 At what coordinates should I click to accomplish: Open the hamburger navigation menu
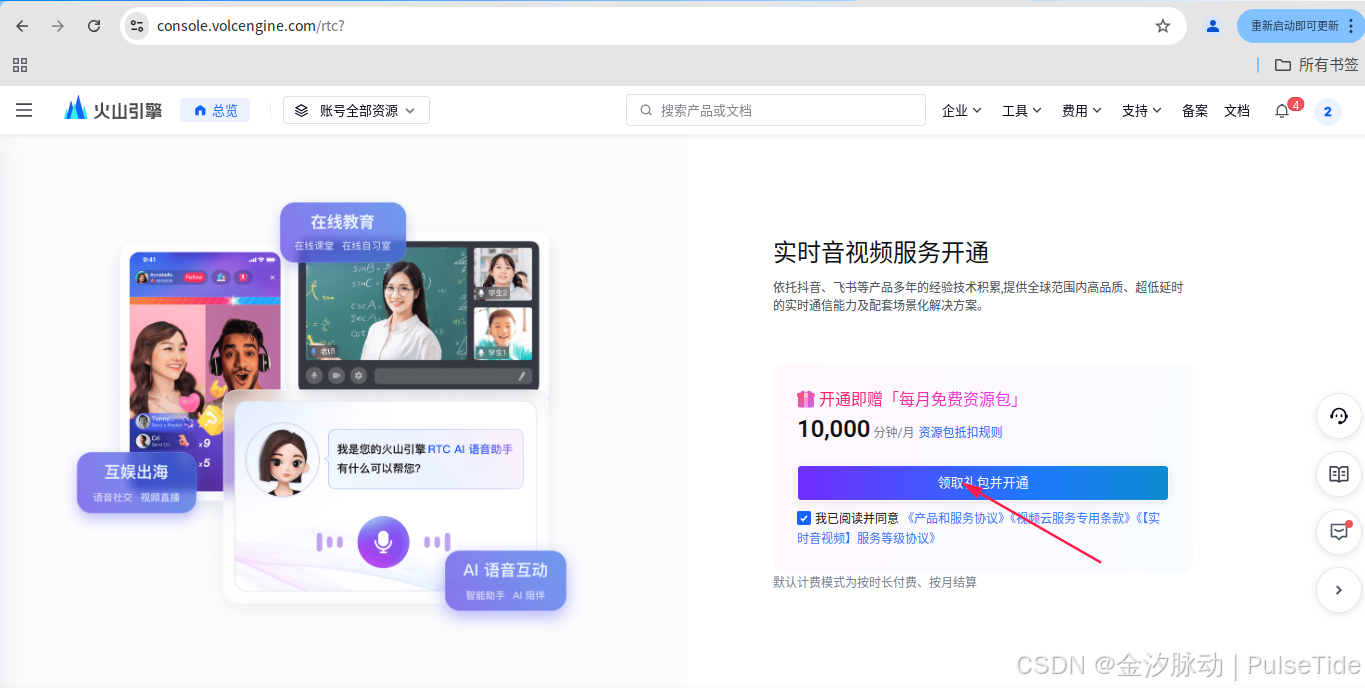tap(24, 111)
